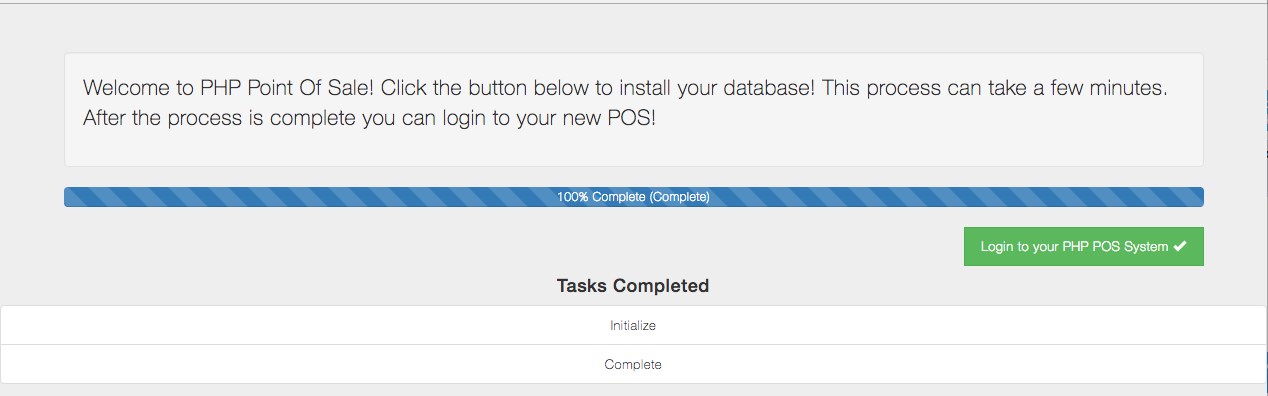
Task: Click the blank area below the welcome text in the panel
Action: click(x=633, y=148)
